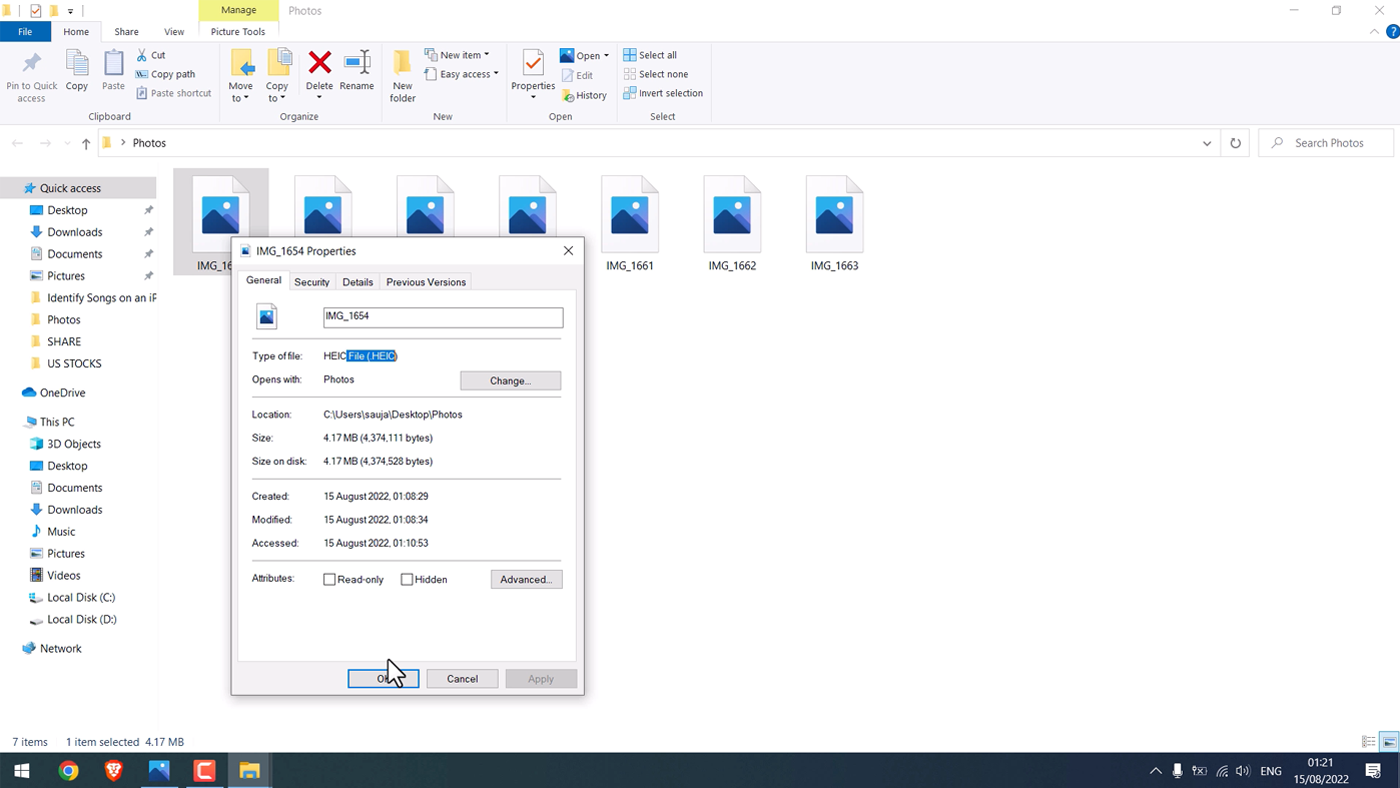Click the Invert selection icon

(x=663, y=93)
